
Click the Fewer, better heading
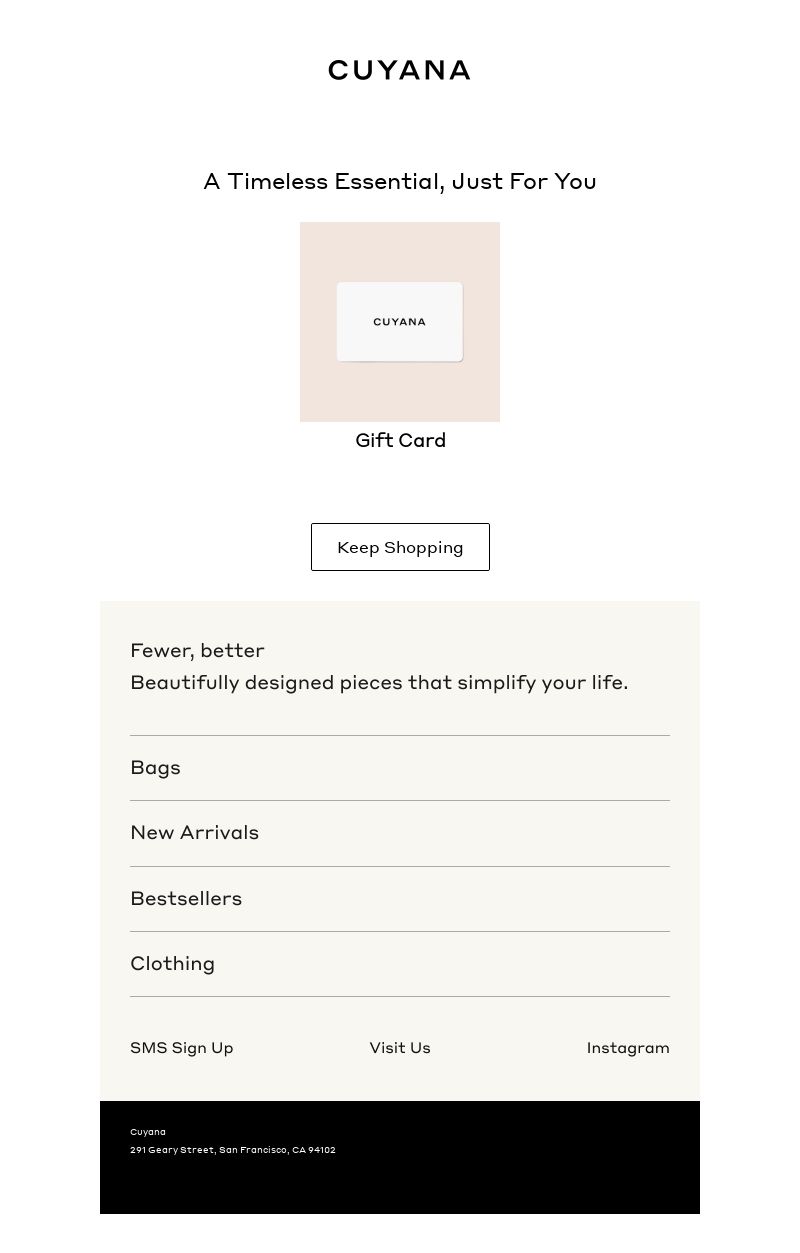[x=197, y=651]
